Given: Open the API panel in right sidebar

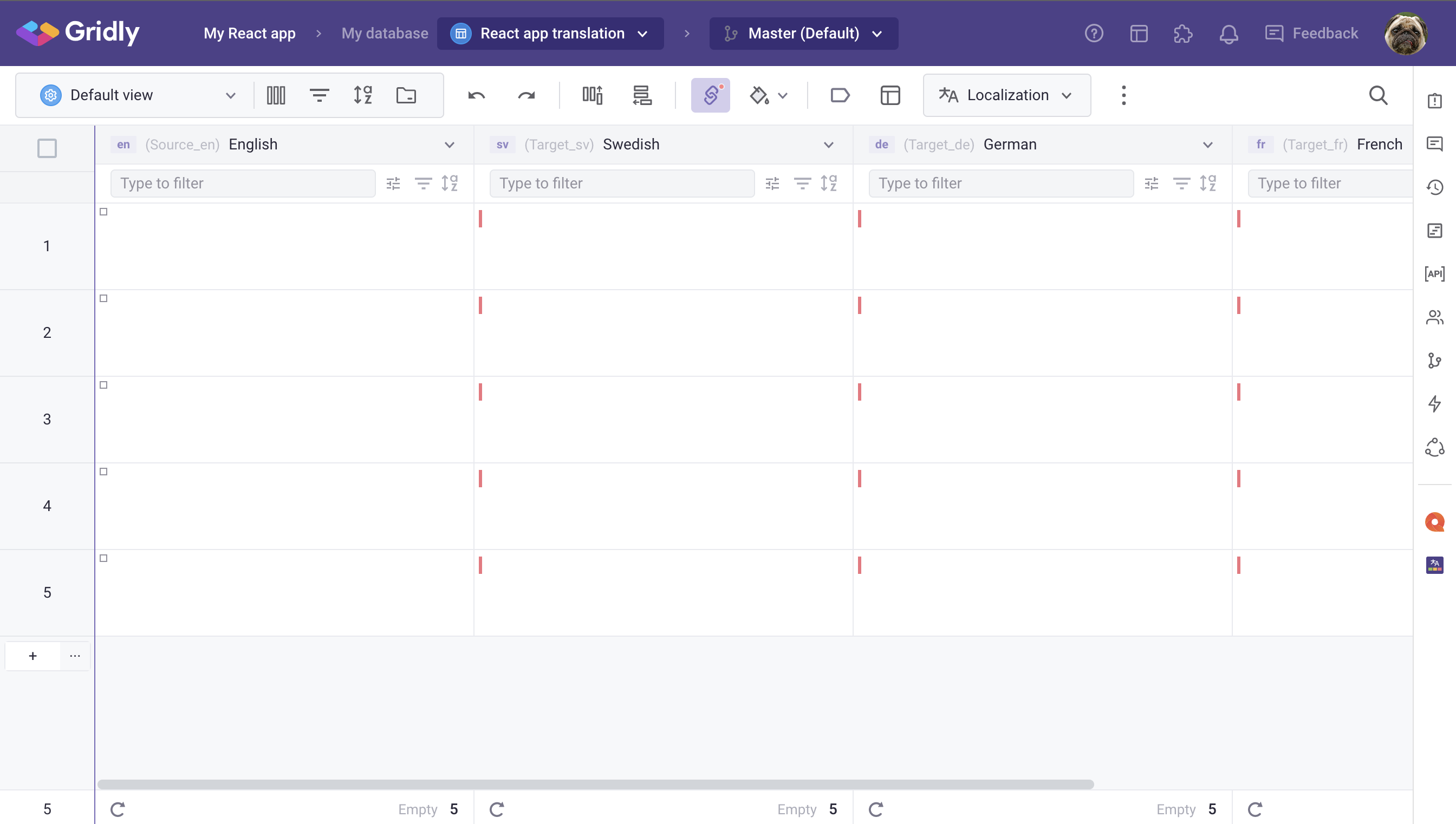Looking at the screenshot, I should pyautogui.click(x=1434, y=274).
